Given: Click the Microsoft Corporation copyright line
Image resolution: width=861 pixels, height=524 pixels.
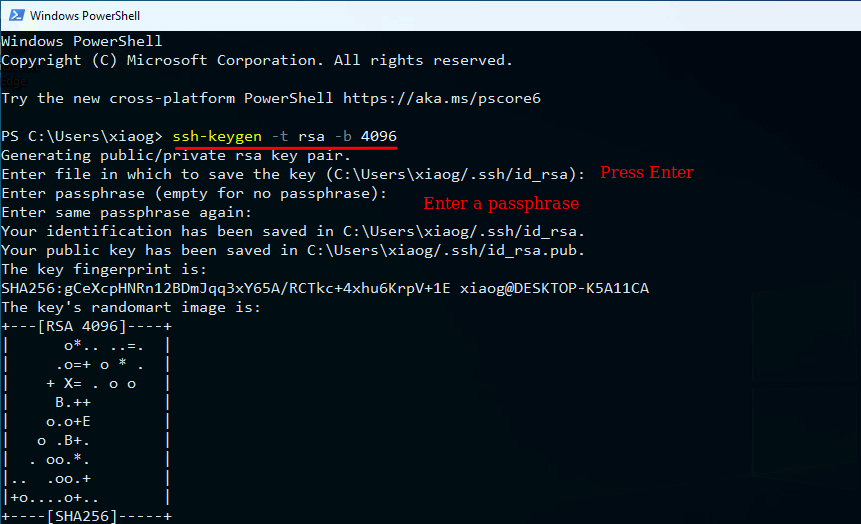Looking at the screenshot, I should [x=257, y=60].
